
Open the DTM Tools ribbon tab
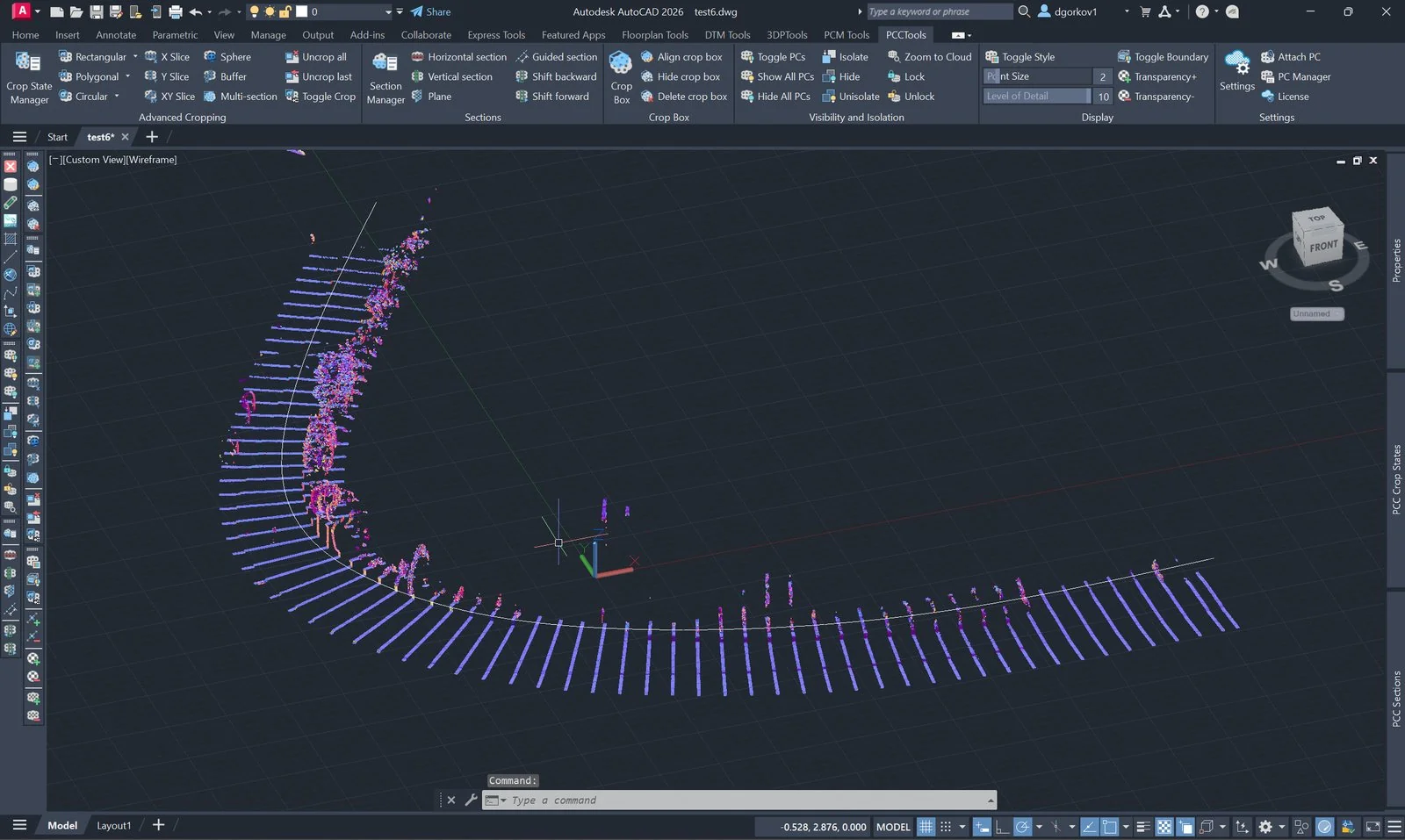click(x=727, y=35)
